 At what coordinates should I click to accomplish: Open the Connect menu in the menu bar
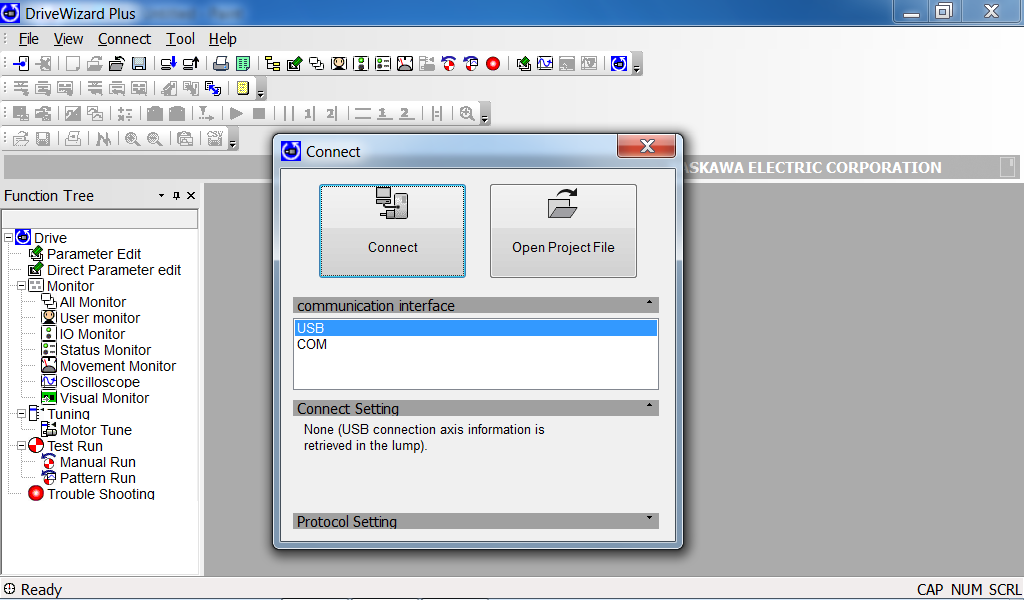coord(124,39)
